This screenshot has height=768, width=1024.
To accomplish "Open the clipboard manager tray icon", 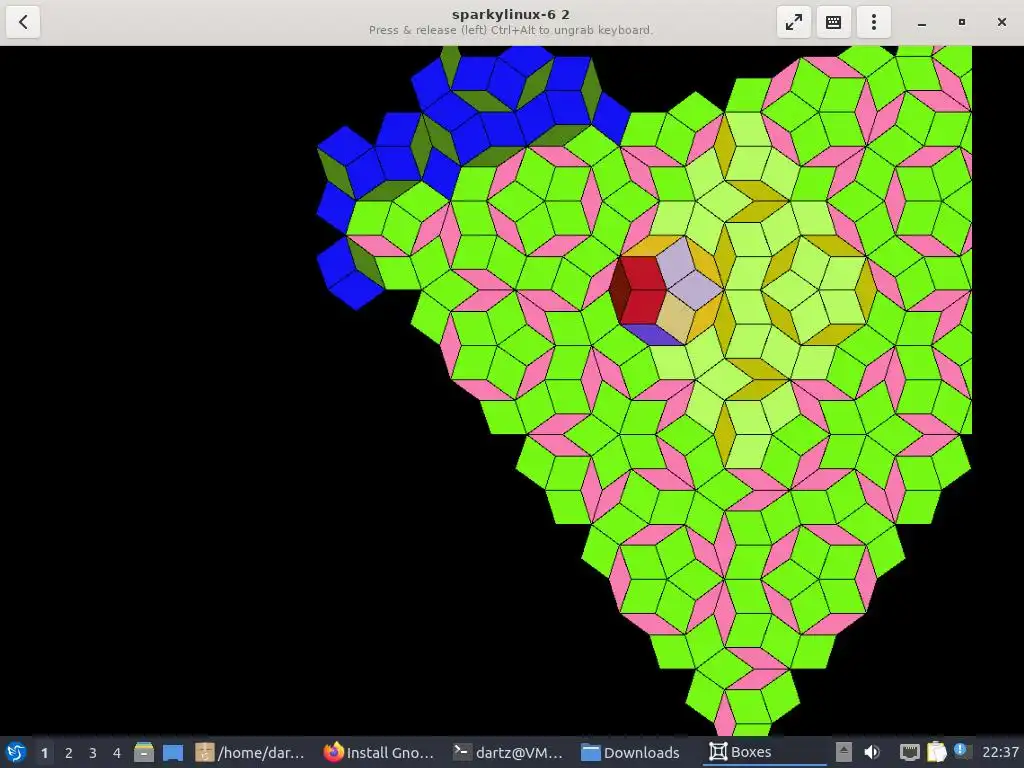I will click(936, 752).
